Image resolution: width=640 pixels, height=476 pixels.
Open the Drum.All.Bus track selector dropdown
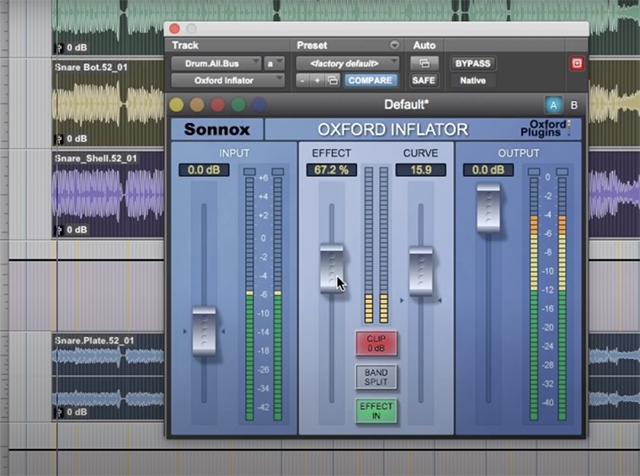pos(216,63)
